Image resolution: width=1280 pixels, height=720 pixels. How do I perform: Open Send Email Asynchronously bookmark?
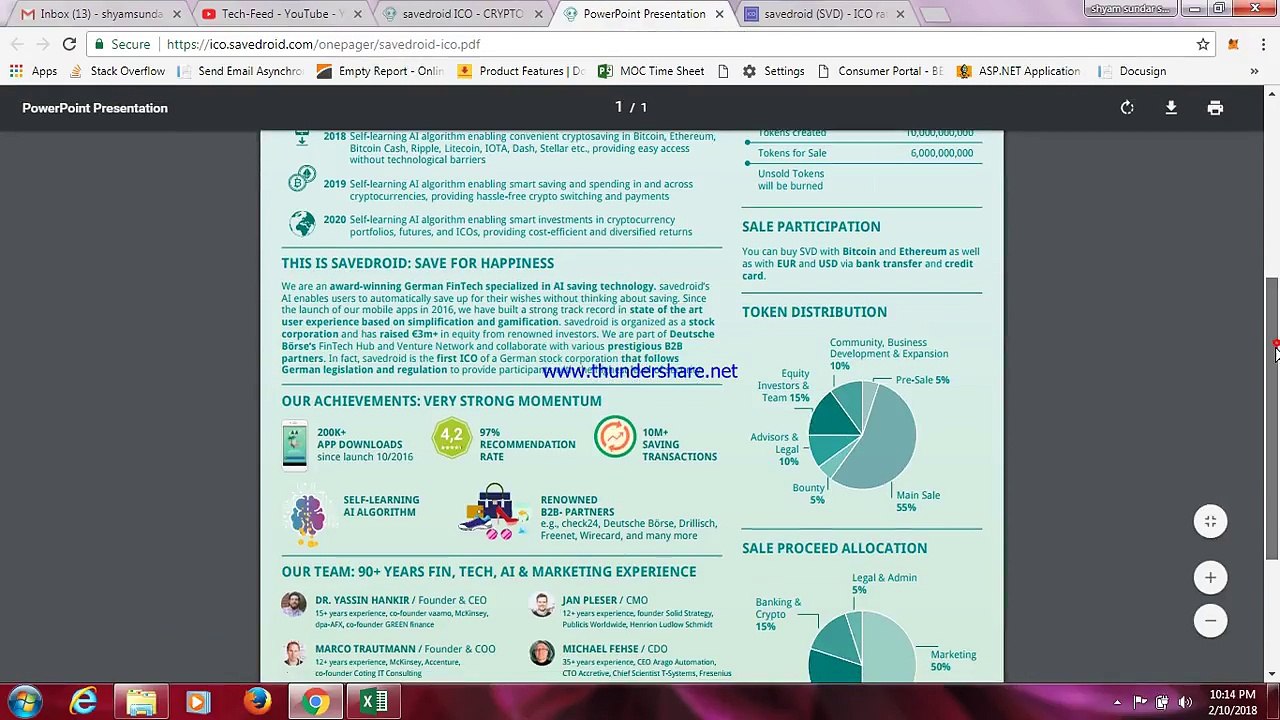point(240,71)
